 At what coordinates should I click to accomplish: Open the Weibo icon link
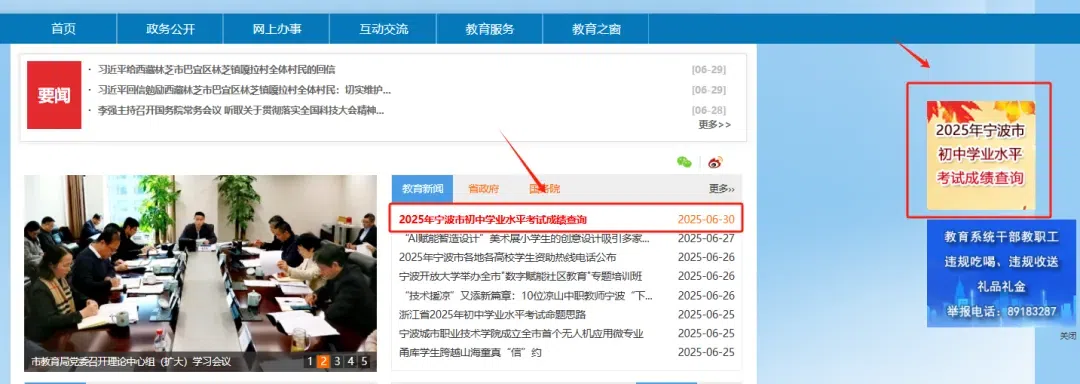(716, 162)
